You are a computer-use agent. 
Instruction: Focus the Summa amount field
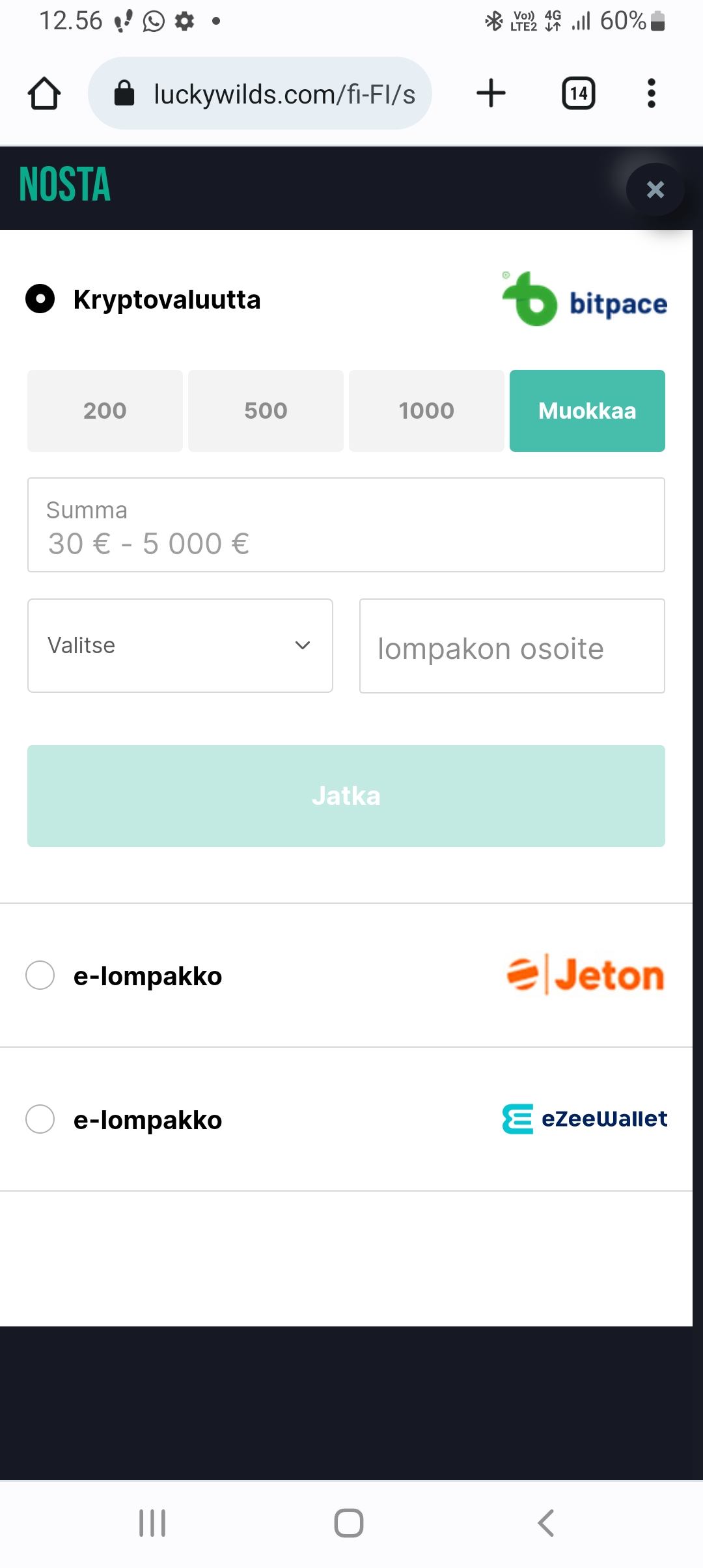pos(346,525)
